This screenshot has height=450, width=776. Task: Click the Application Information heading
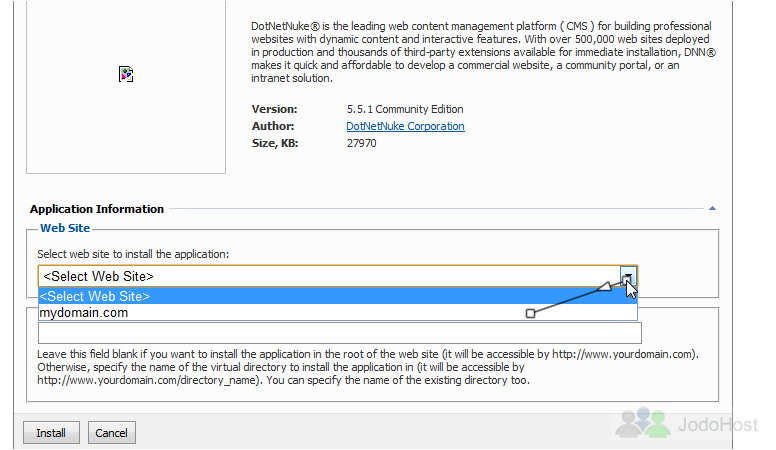pos(97,209)
